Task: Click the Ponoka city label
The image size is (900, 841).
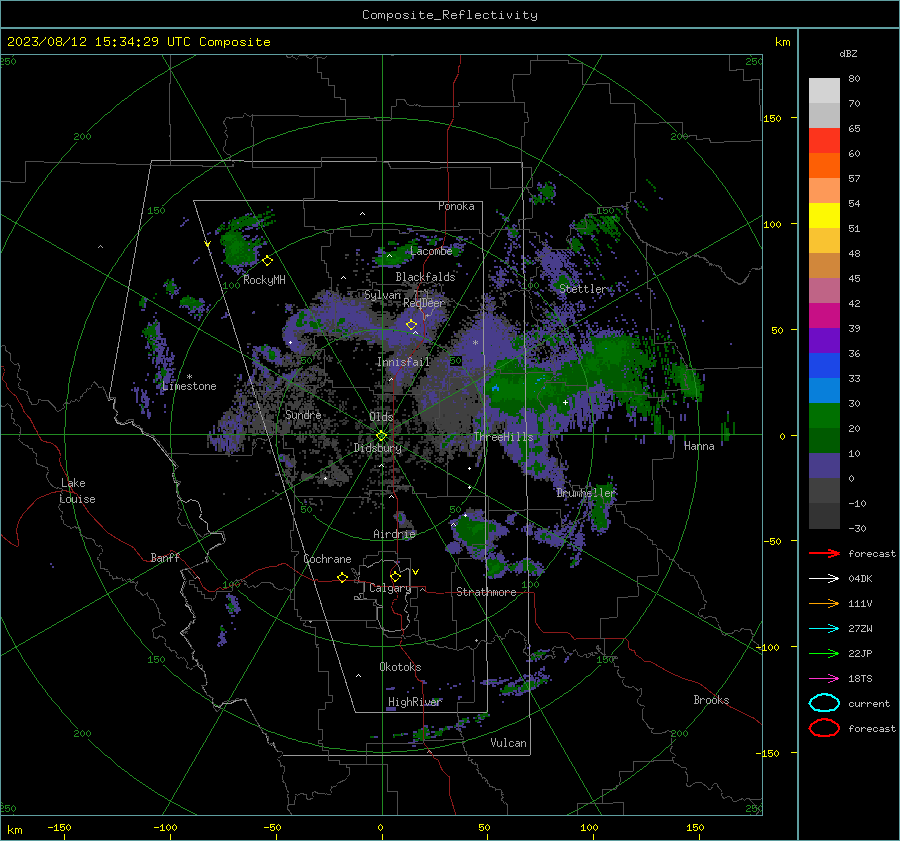Action: click(x=456, y=206)
